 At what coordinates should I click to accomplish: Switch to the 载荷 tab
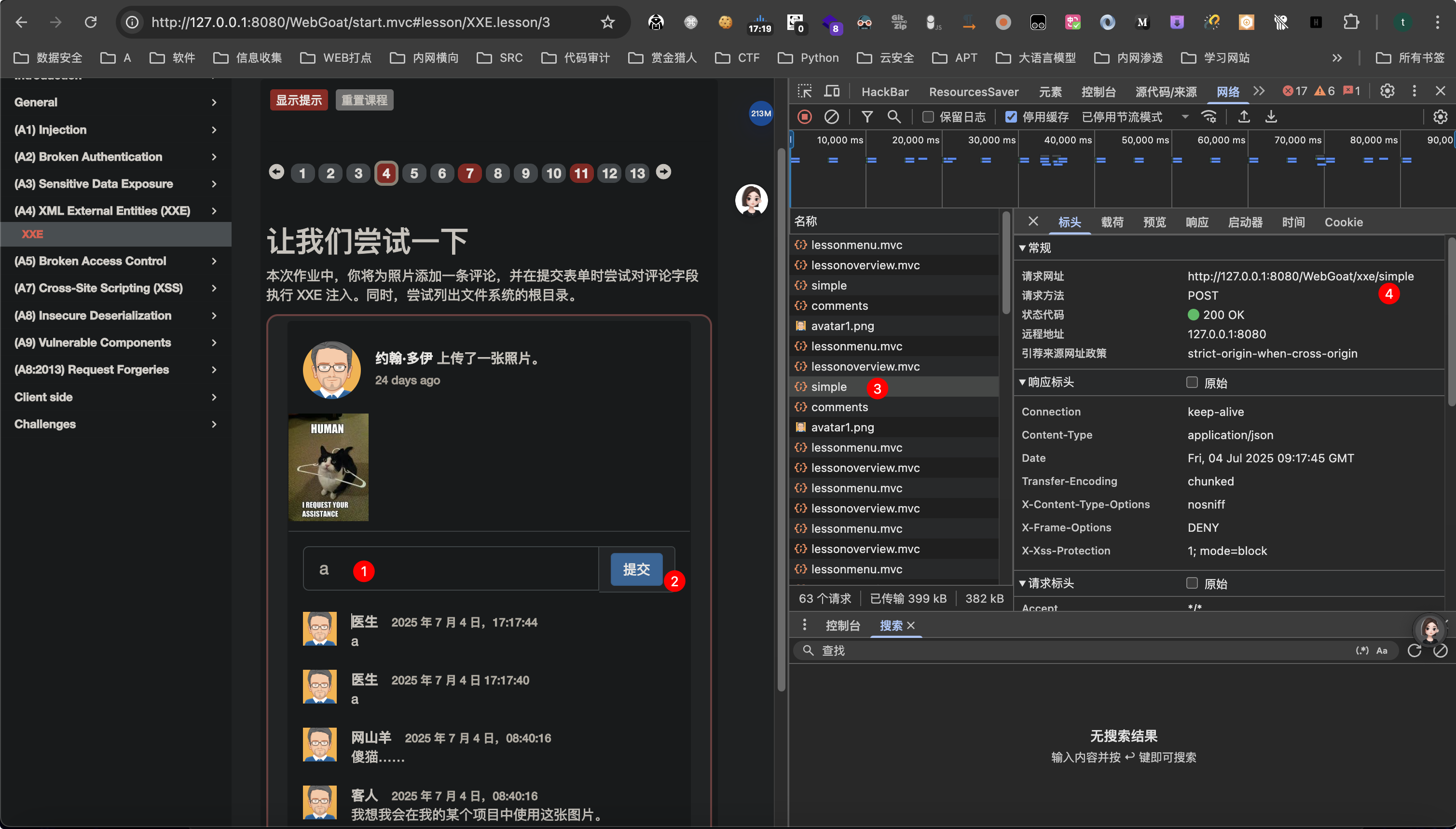click(1112, 222)
